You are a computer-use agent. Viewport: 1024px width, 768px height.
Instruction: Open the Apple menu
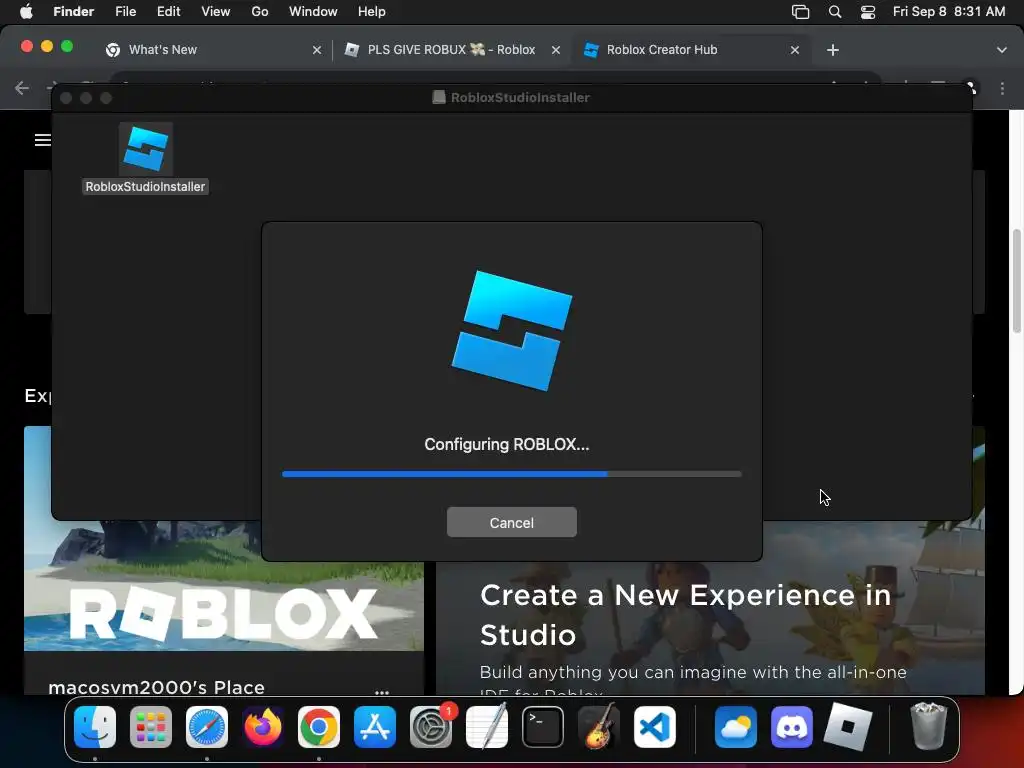coord(26,12)
